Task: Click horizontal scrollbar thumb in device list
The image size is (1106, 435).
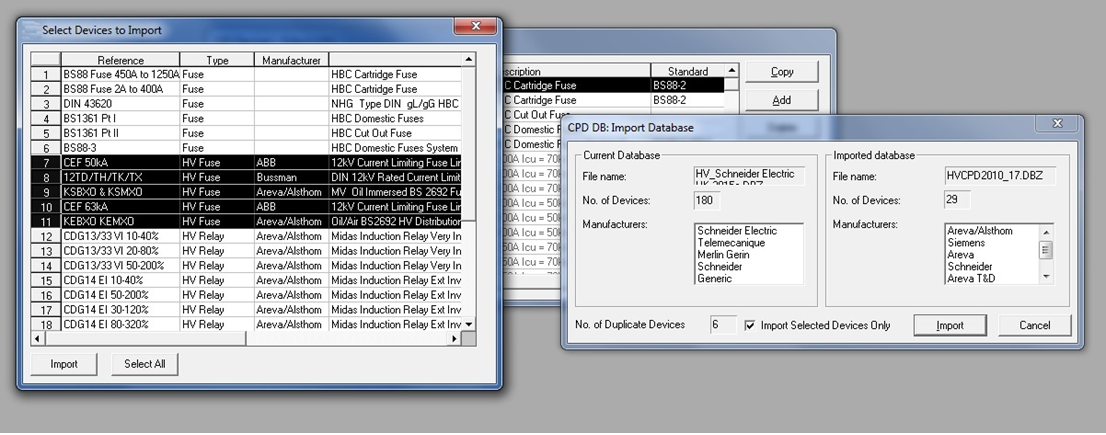Action: point(145,339)
